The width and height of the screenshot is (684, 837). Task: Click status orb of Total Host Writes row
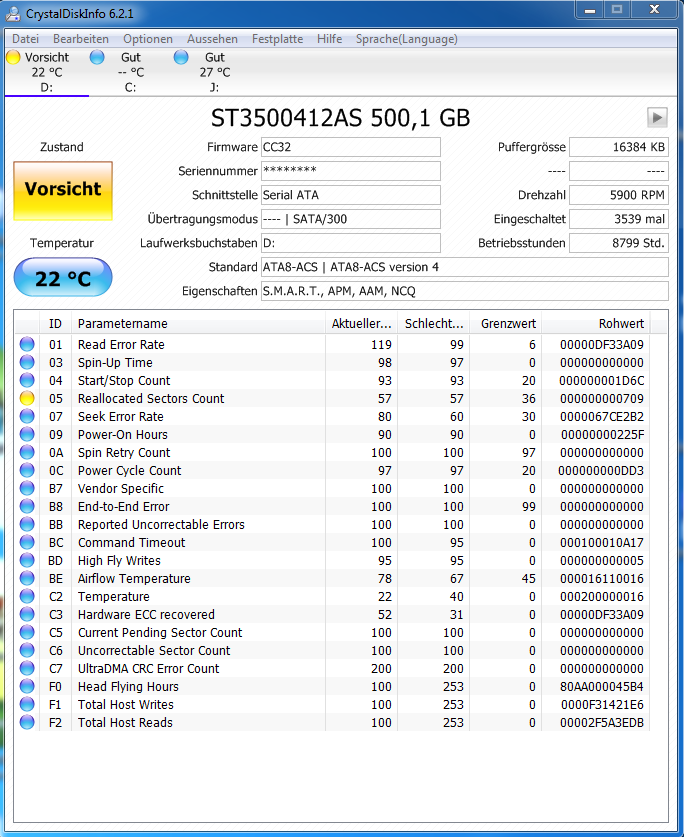[x=27, y=704]
